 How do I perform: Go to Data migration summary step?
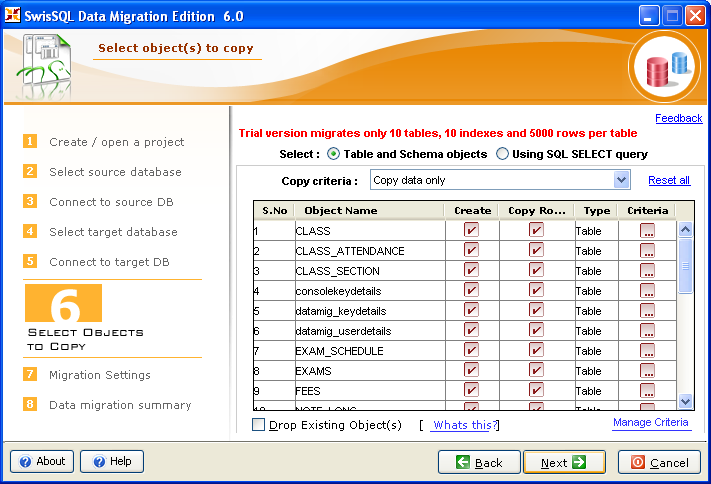pos(120,405)
